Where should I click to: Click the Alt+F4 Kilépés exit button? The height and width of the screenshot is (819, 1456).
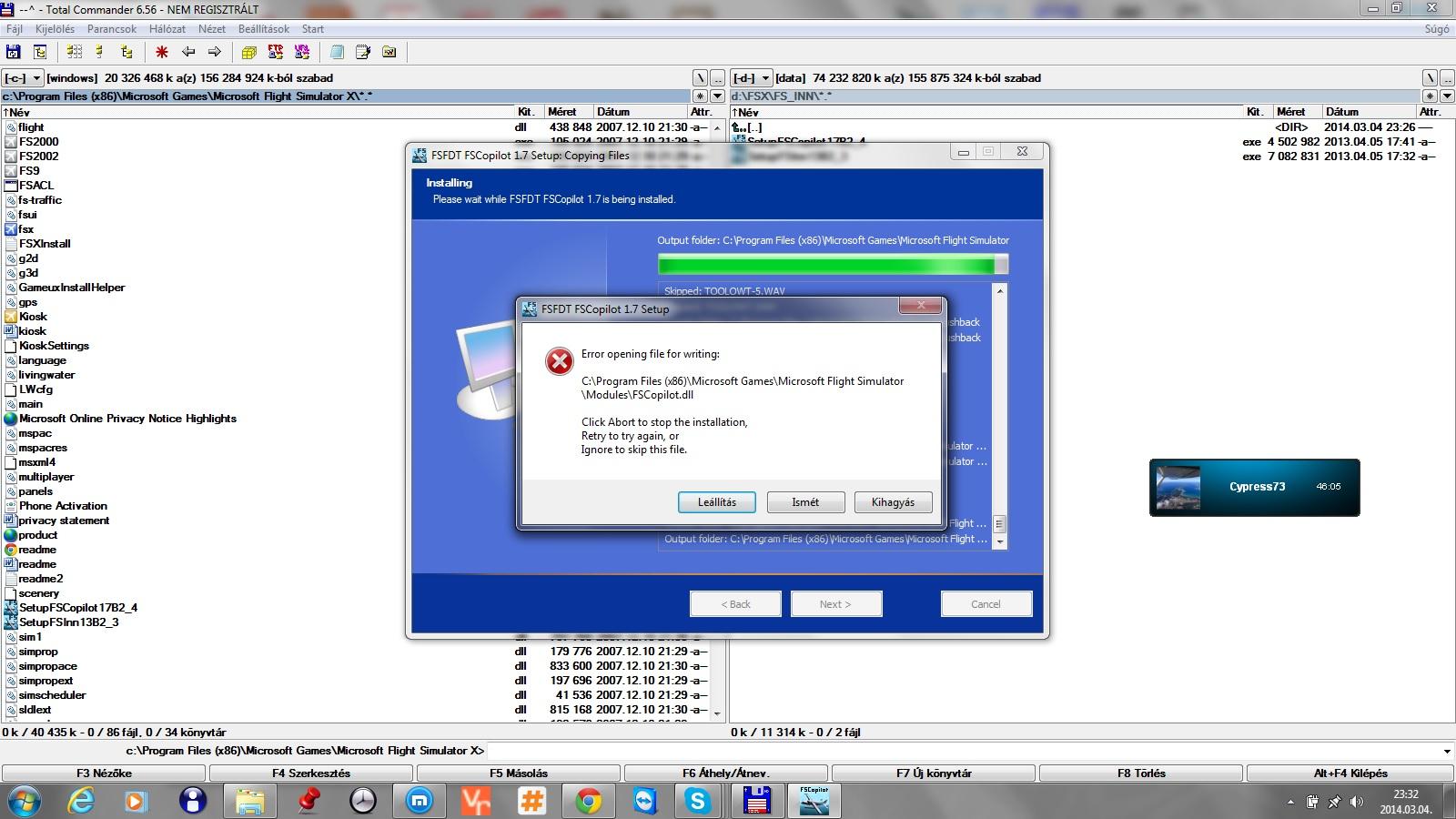point(1350,773)
